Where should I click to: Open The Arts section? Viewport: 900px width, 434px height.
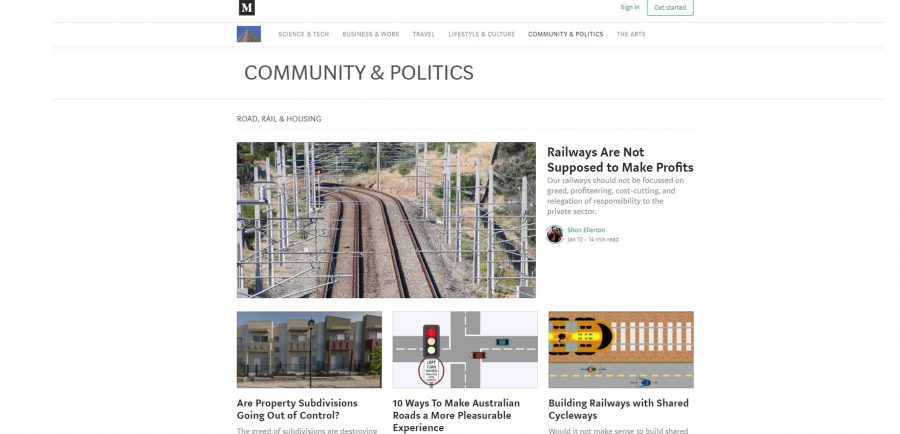pyautogui.click(x=631, y=34)
